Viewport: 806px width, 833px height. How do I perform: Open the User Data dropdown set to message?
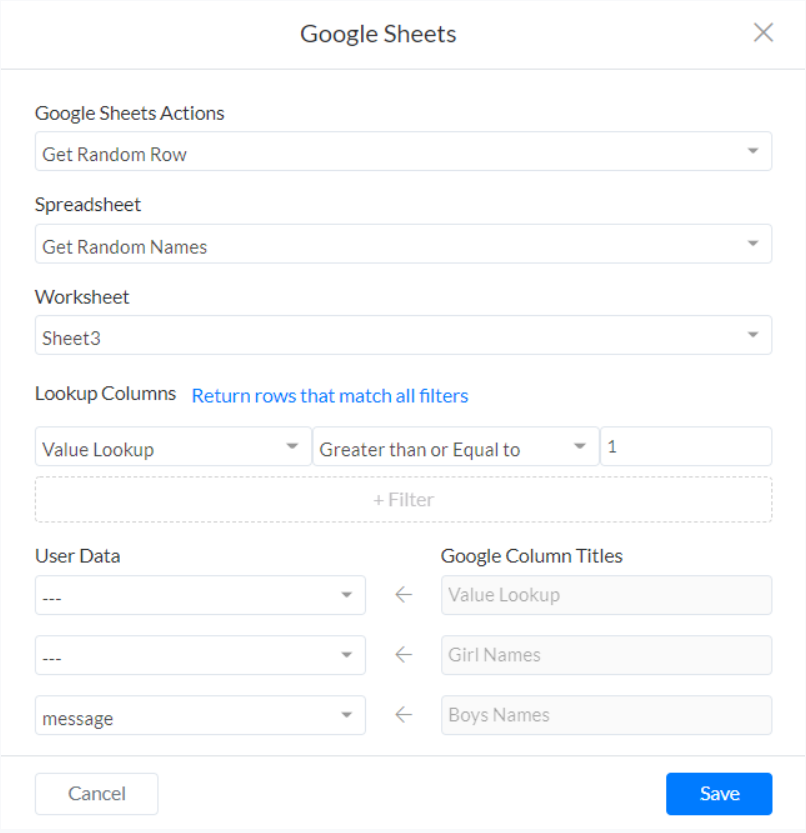click(x=200, y=716)
